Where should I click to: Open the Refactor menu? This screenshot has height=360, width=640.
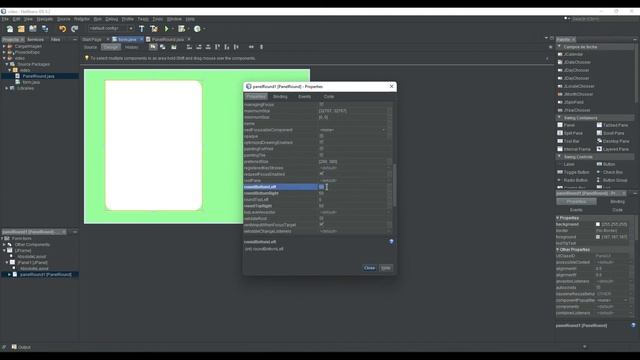pos(82,19)
